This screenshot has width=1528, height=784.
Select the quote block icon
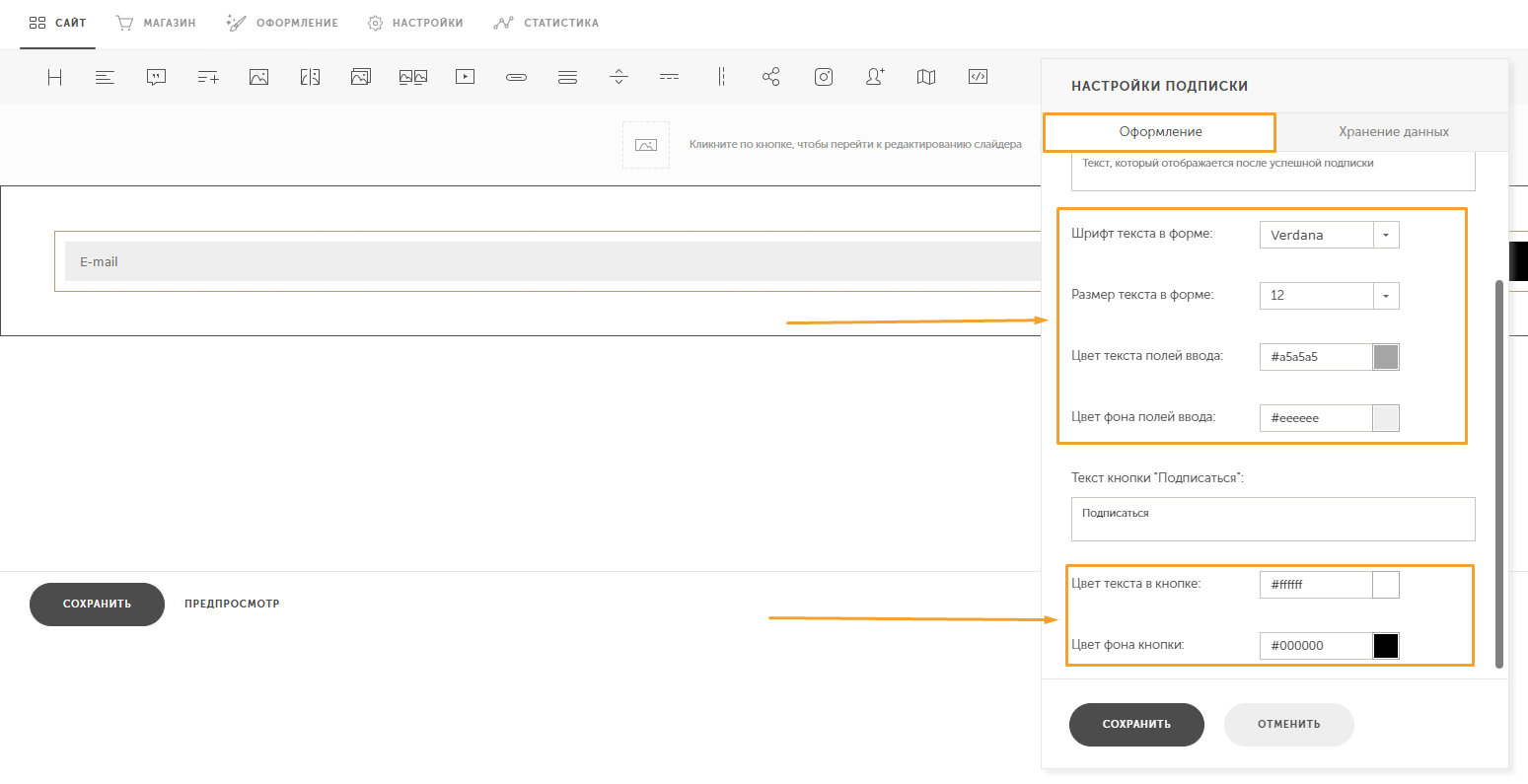(156, 77)
